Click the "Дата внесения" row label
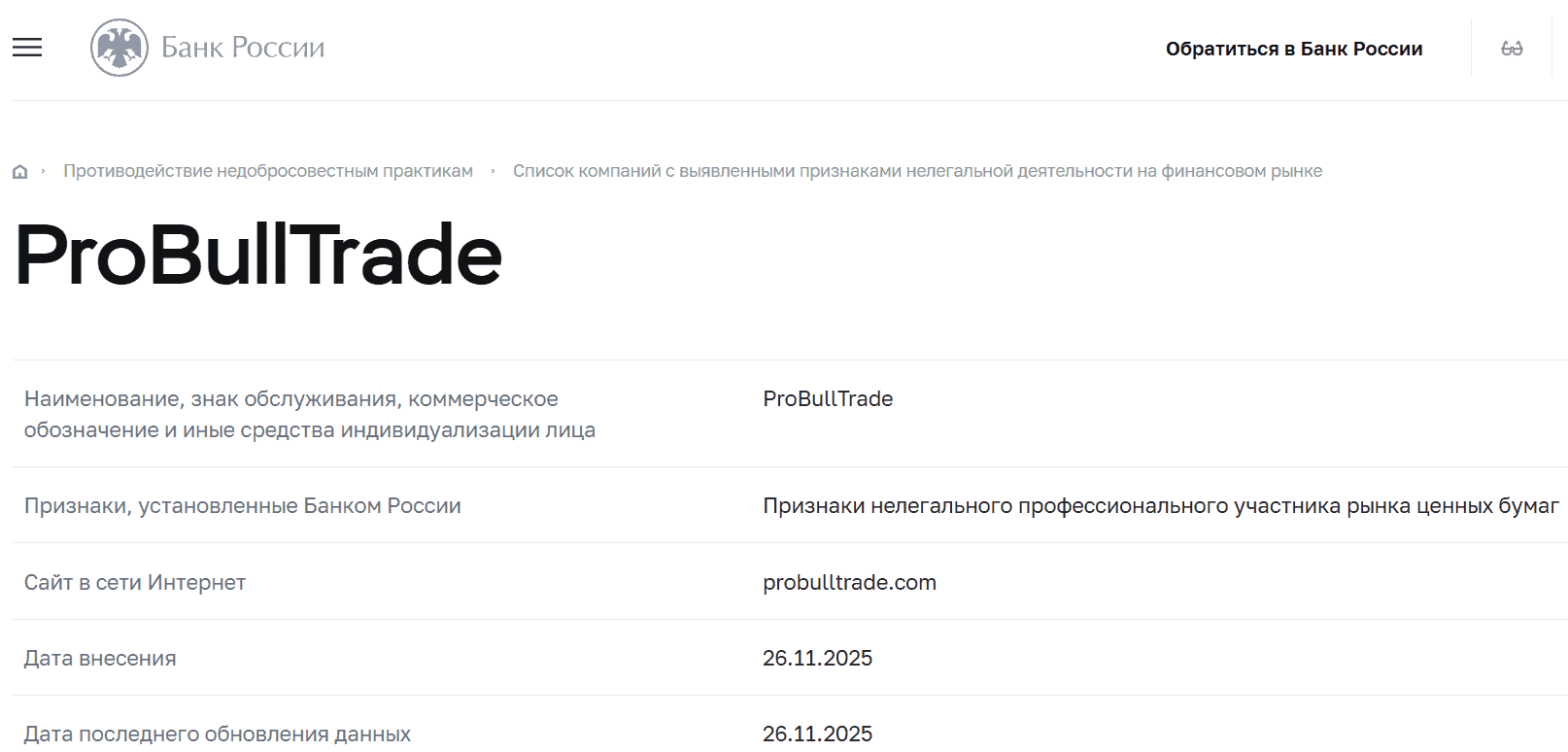 100,658
